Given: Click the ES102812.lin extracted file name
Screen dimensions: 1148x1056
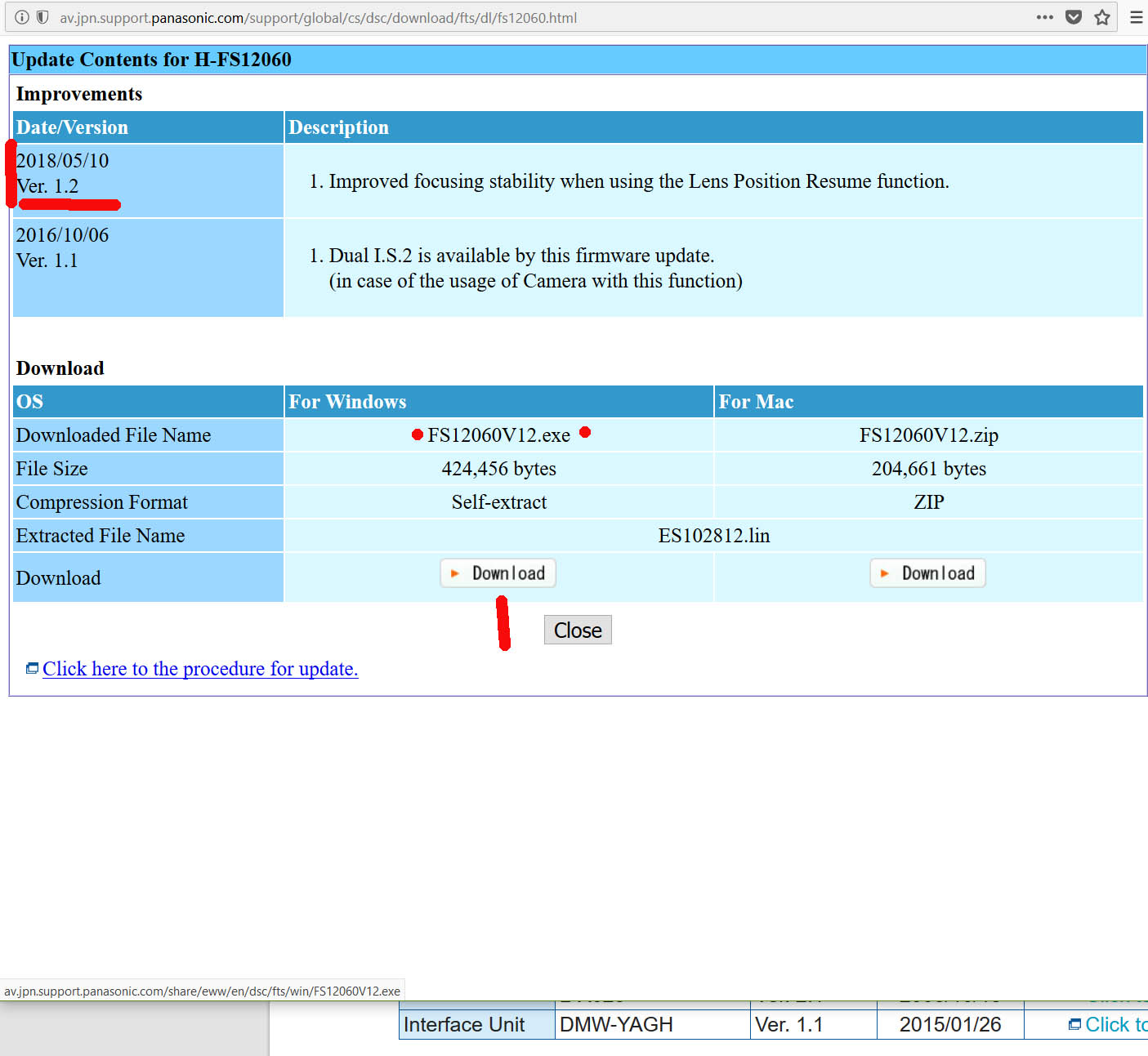Looking at the screenshot, I should tap(713, 536).
